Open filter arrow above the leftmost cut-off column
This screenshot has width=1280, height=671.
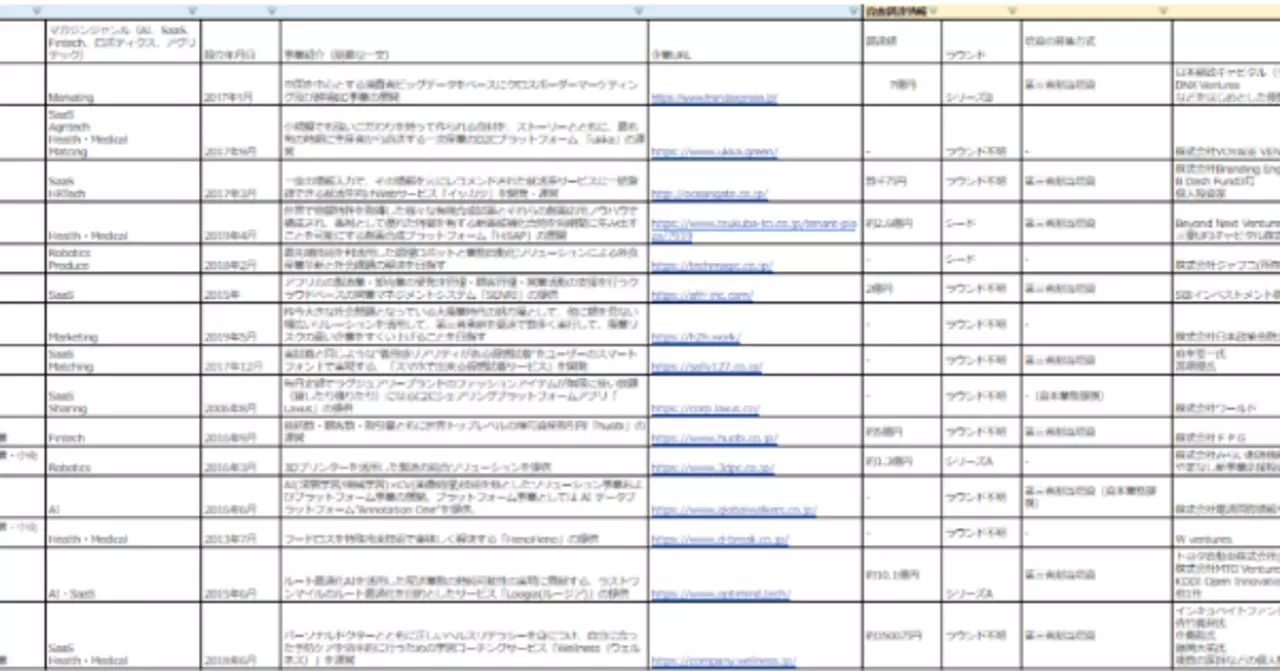(37, 11)
